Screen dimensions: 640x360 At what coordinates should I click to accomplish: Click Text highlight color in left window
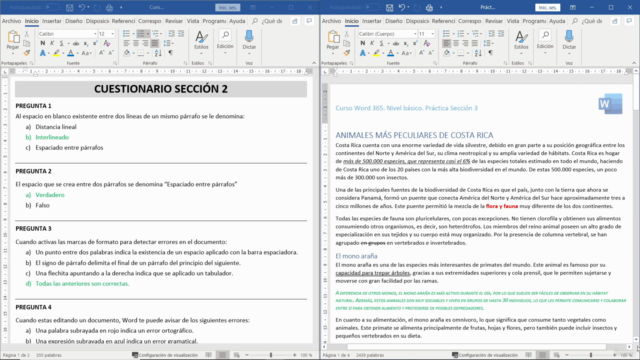pos(56,53)
